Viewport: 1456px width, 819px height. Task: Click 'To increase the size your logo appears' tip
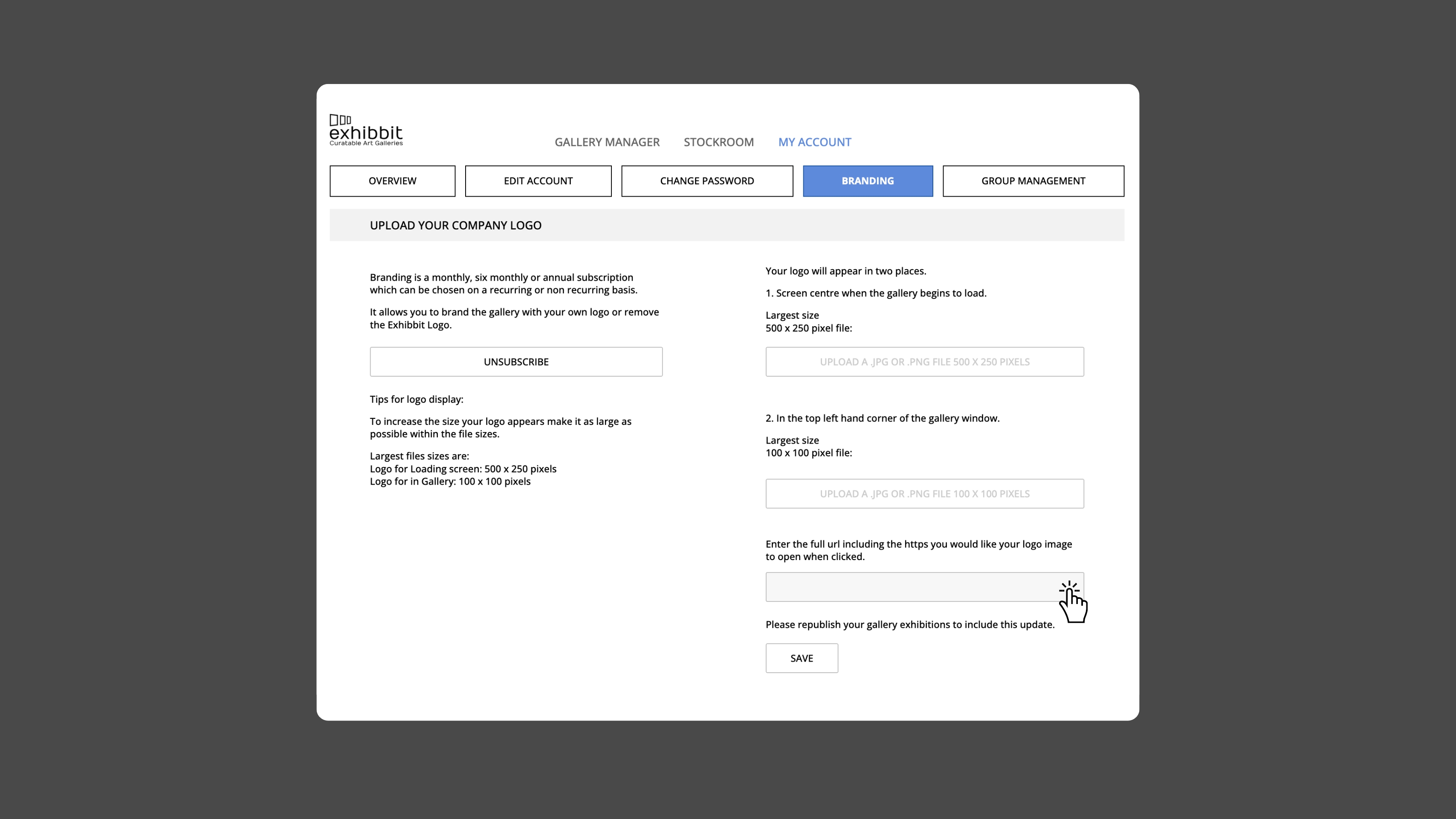click(500, 427)
